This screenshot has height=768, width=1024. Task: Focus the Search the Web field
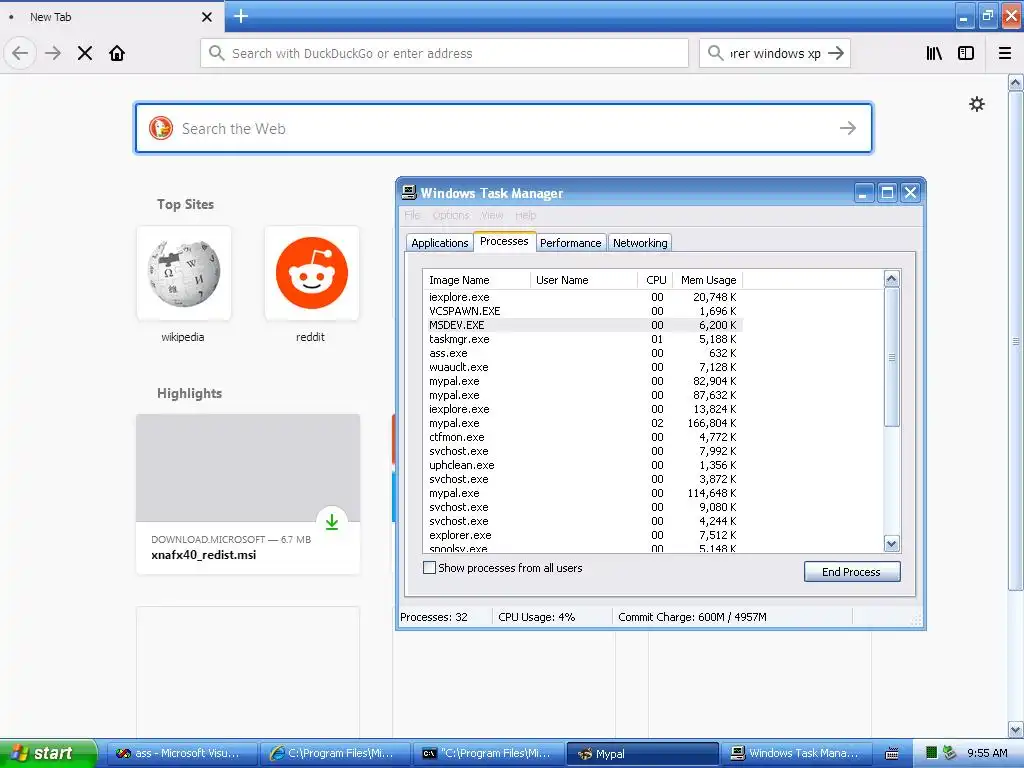(x=506, y=129)
